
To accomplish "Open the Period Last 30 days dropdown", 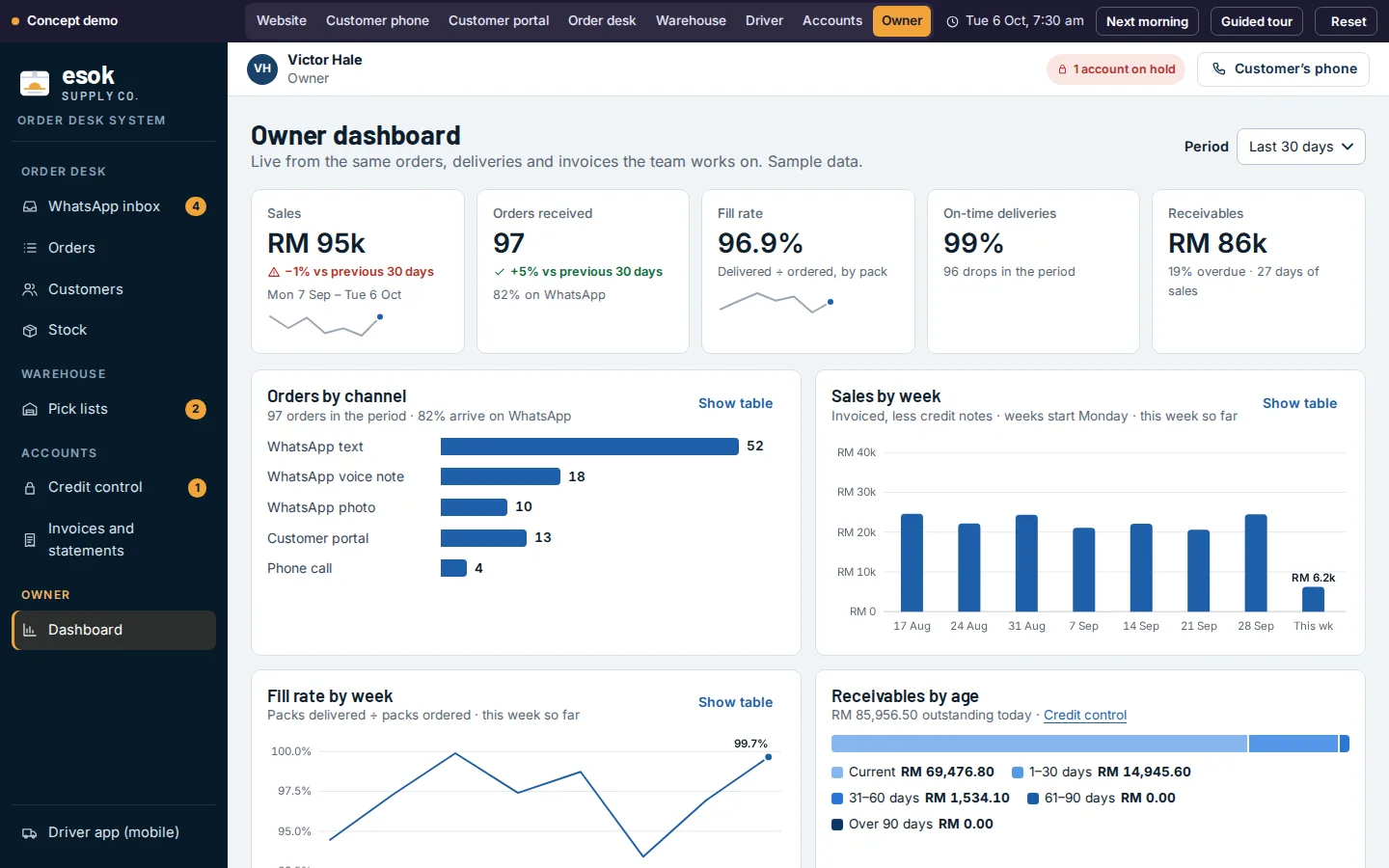I will point(1300,147).
